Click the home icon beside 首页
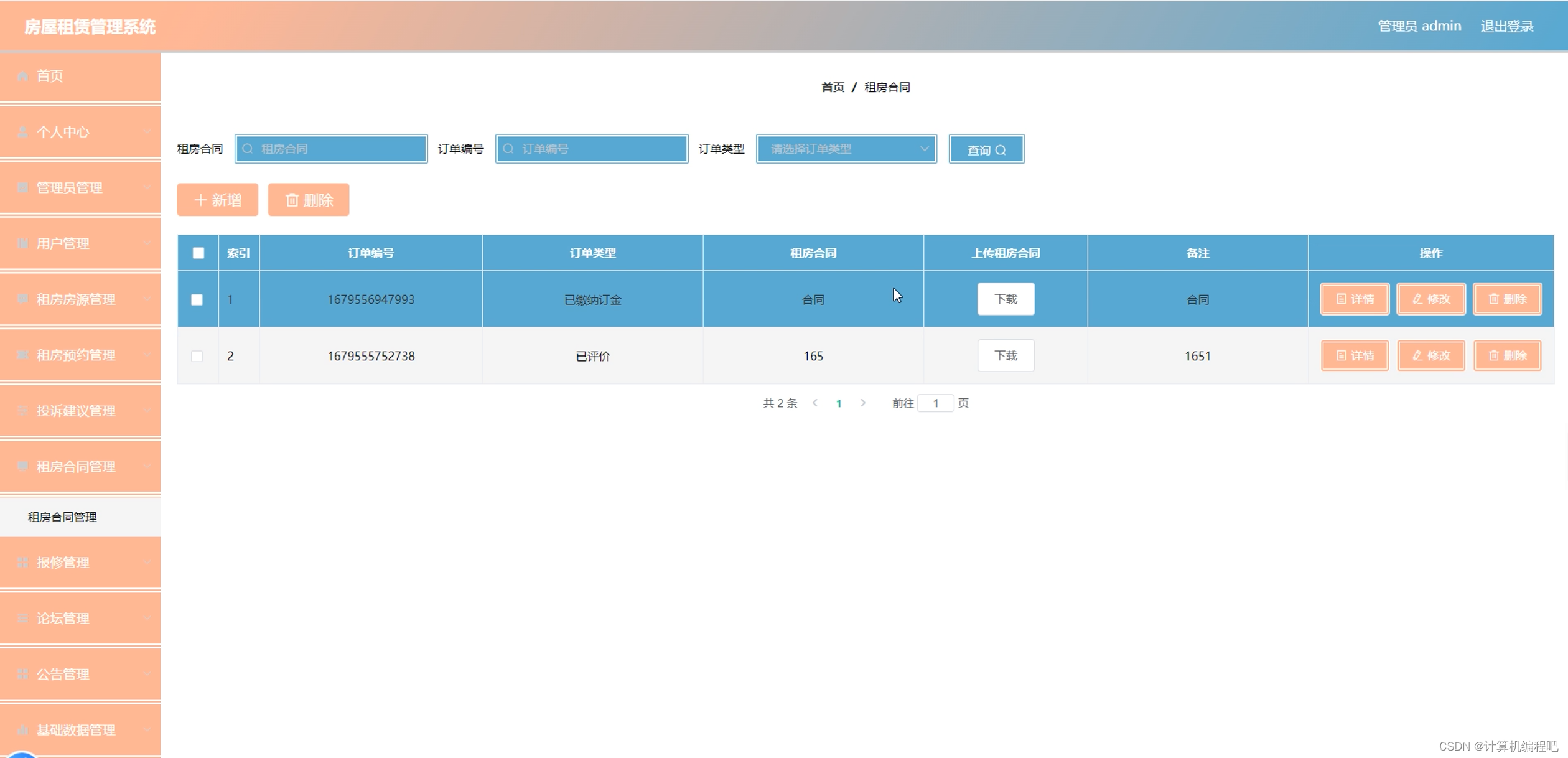This screenshot has width=1568, height=758. (22, 76)
